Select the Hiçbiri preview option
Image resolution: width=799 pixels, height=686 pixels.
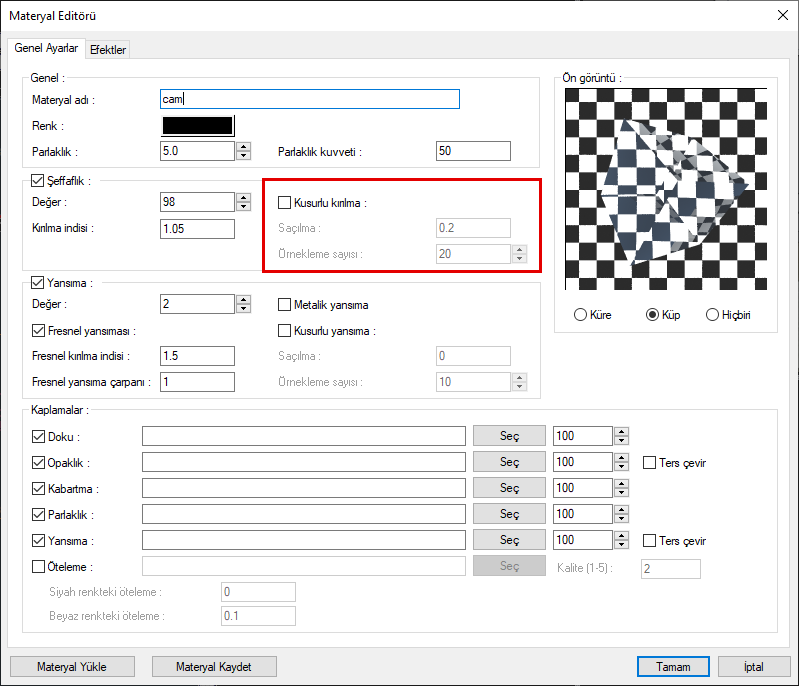pyautogui.click(x=713, y=314)
